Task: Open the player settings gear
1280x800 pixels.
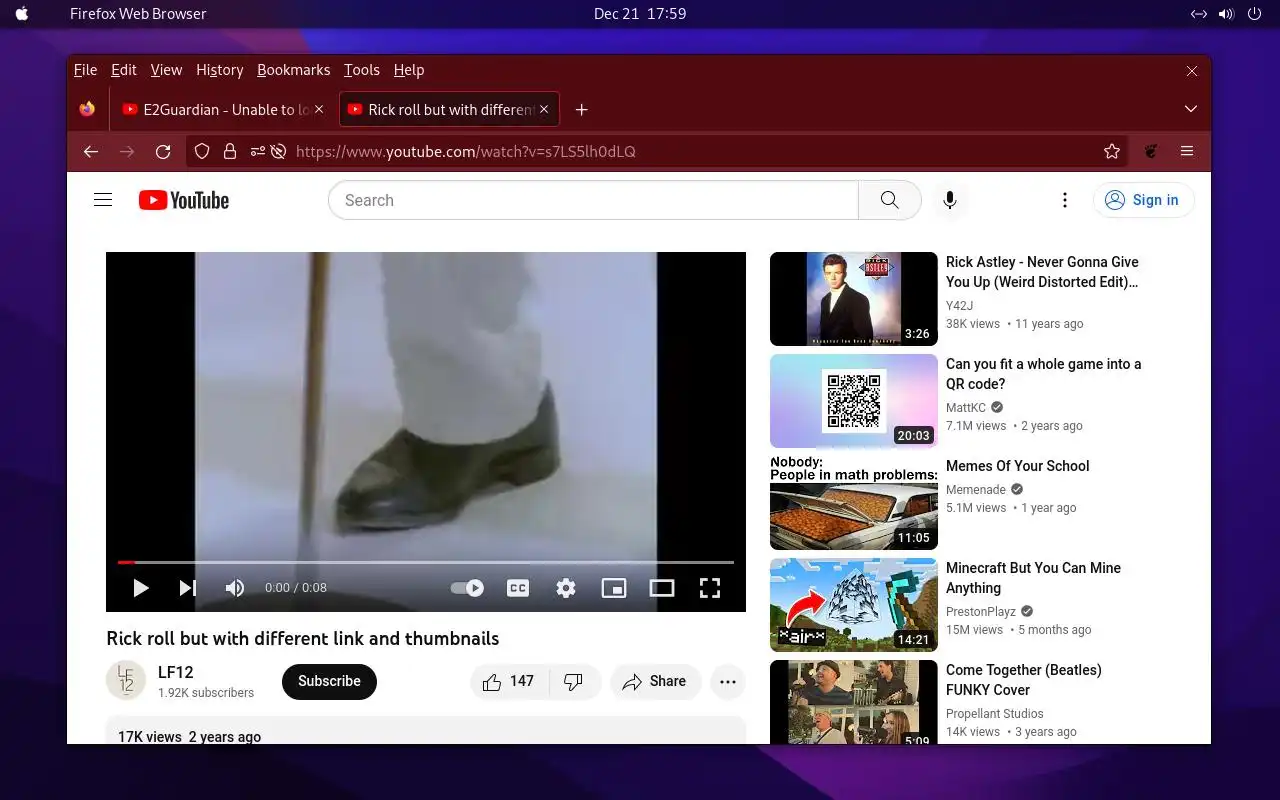Action: [x=566, y=588]
